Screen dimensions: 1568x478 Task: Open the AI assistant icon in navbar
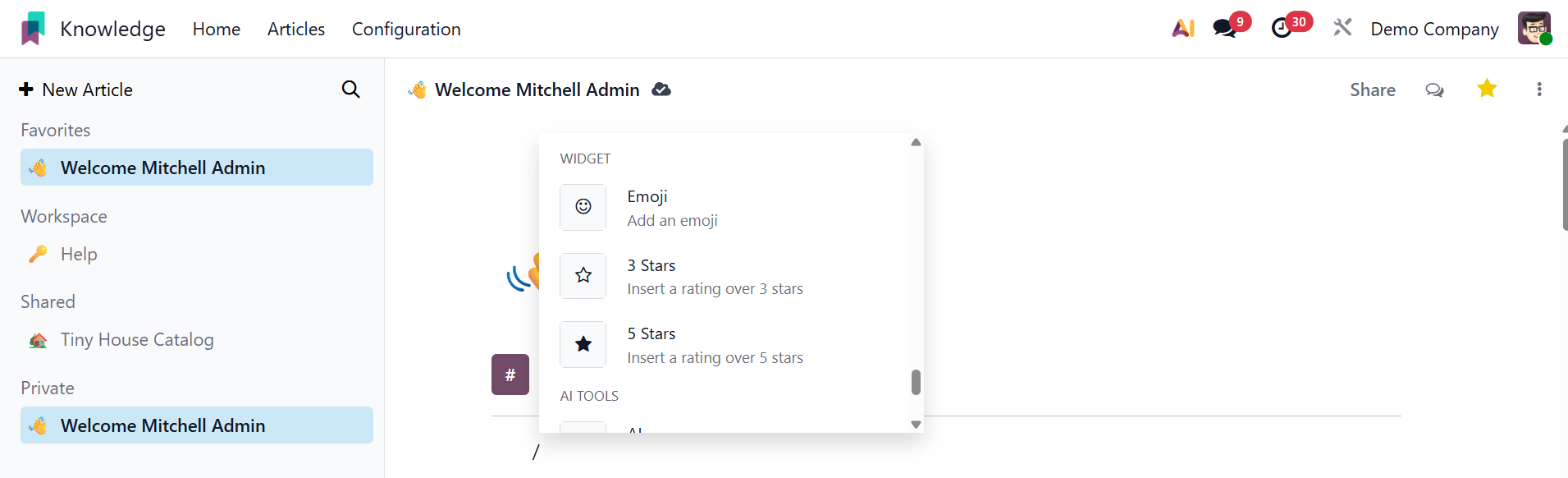pyautogui.click(x=1182, y=29)
